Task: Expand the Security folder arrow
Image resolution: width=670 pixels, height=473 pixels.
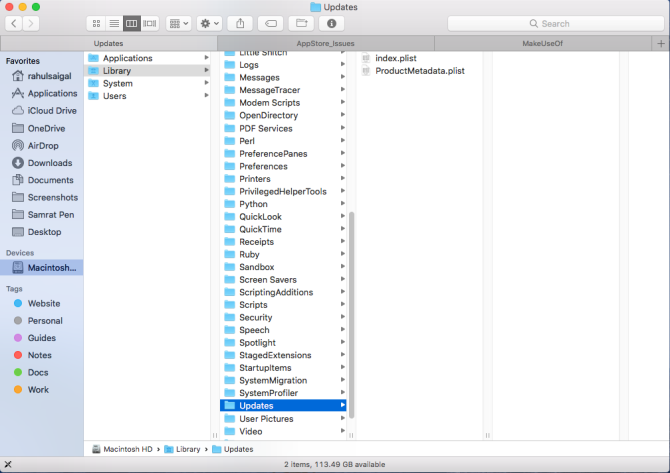Action: tap(343, 317)
